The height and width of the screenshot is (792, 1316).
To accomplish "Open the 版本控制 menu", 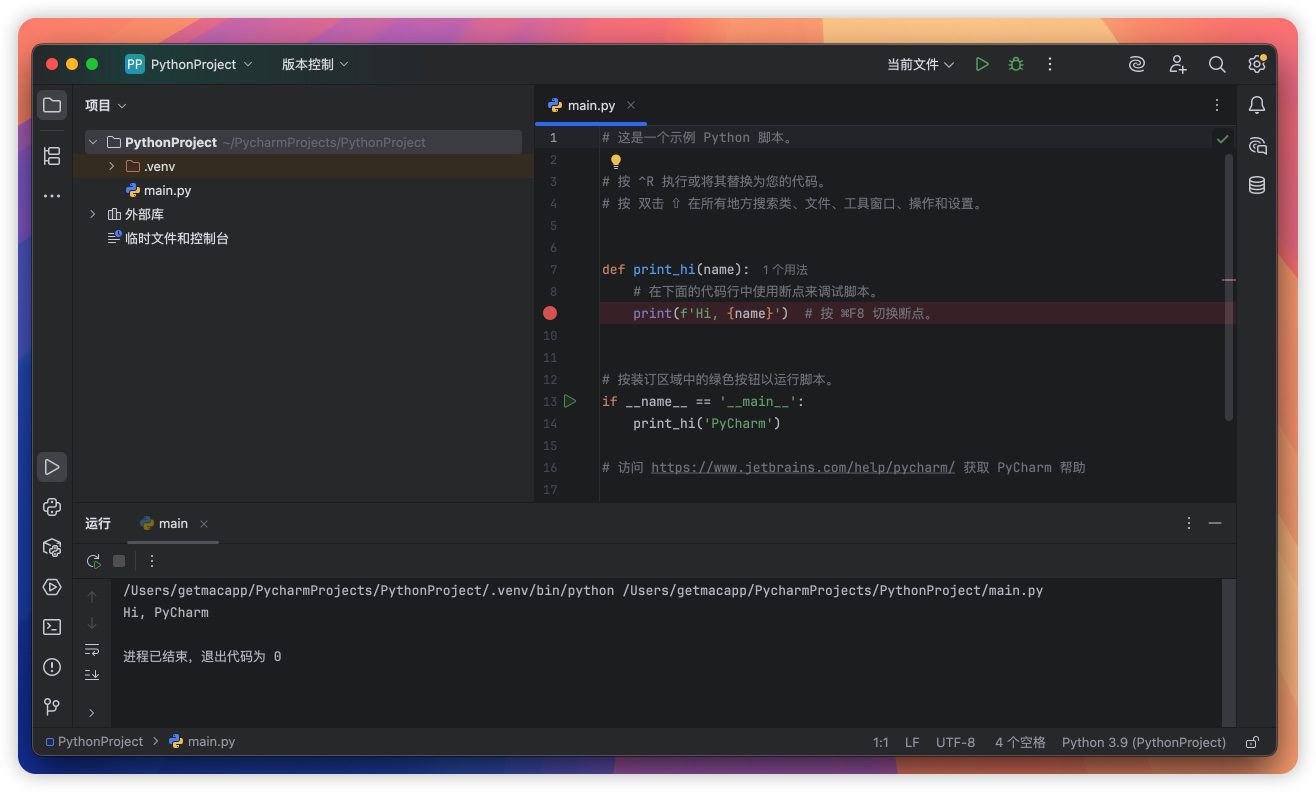I will pos(314,64).
